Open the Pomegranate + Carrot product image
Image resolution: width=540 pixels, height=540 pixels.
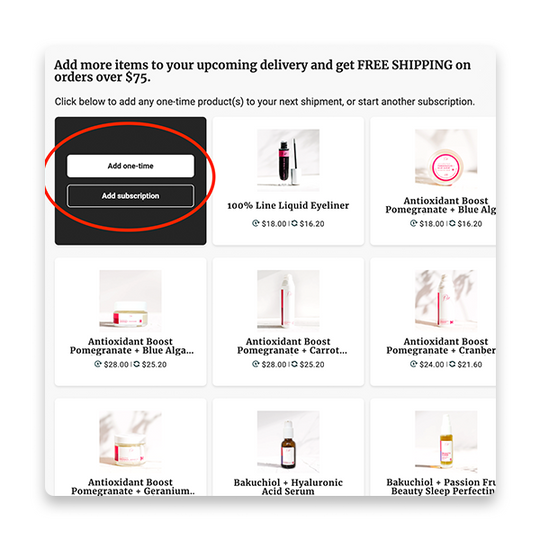tap(288, 301)
